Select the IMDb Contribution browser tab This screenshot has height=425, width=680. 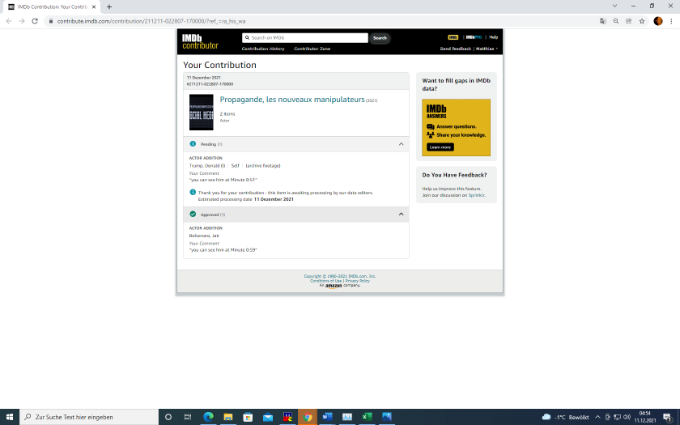pos(52,7)
